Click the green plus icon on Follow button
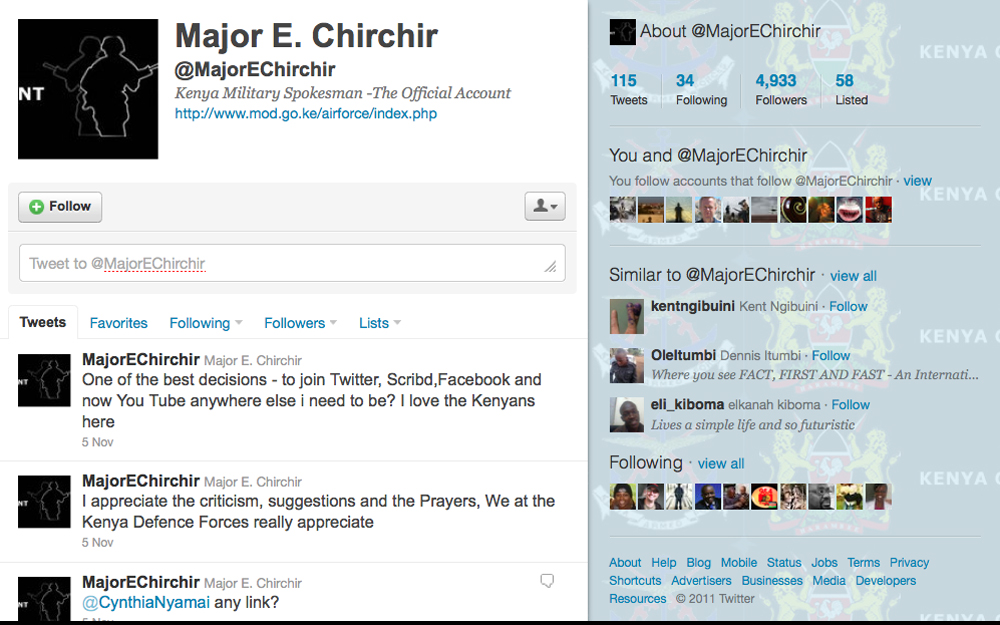This screenshot has width=1000, height=625. [36, 207]
